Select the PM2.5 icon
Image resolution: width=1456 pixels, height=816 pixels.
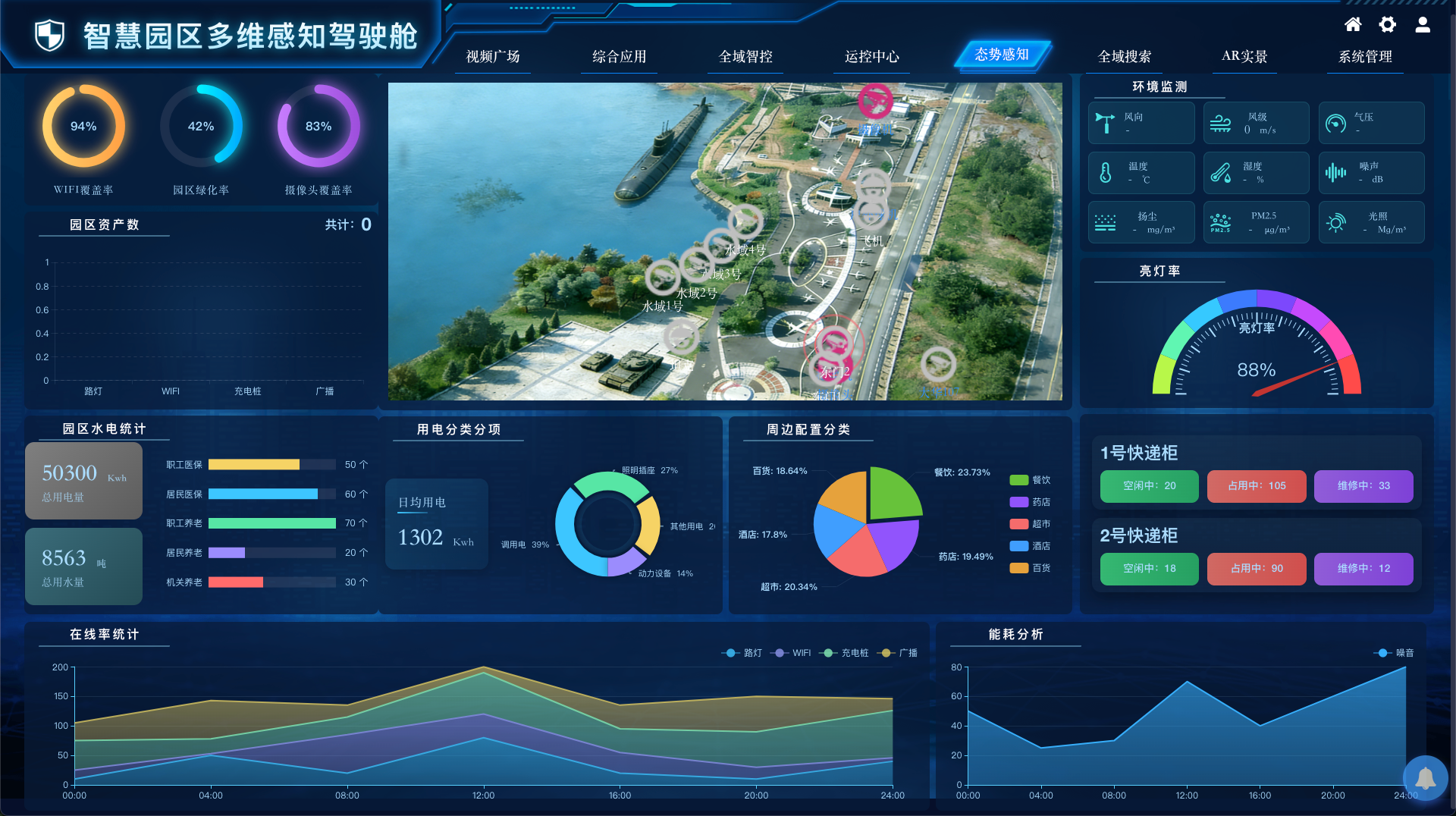(x=1220, y=223)
